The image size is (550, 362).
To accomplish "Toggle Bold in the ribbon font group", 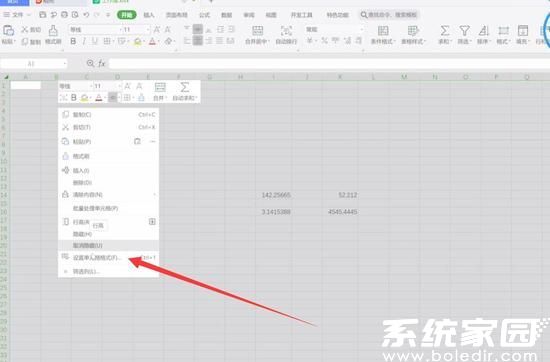I will [x=73, y=41].
